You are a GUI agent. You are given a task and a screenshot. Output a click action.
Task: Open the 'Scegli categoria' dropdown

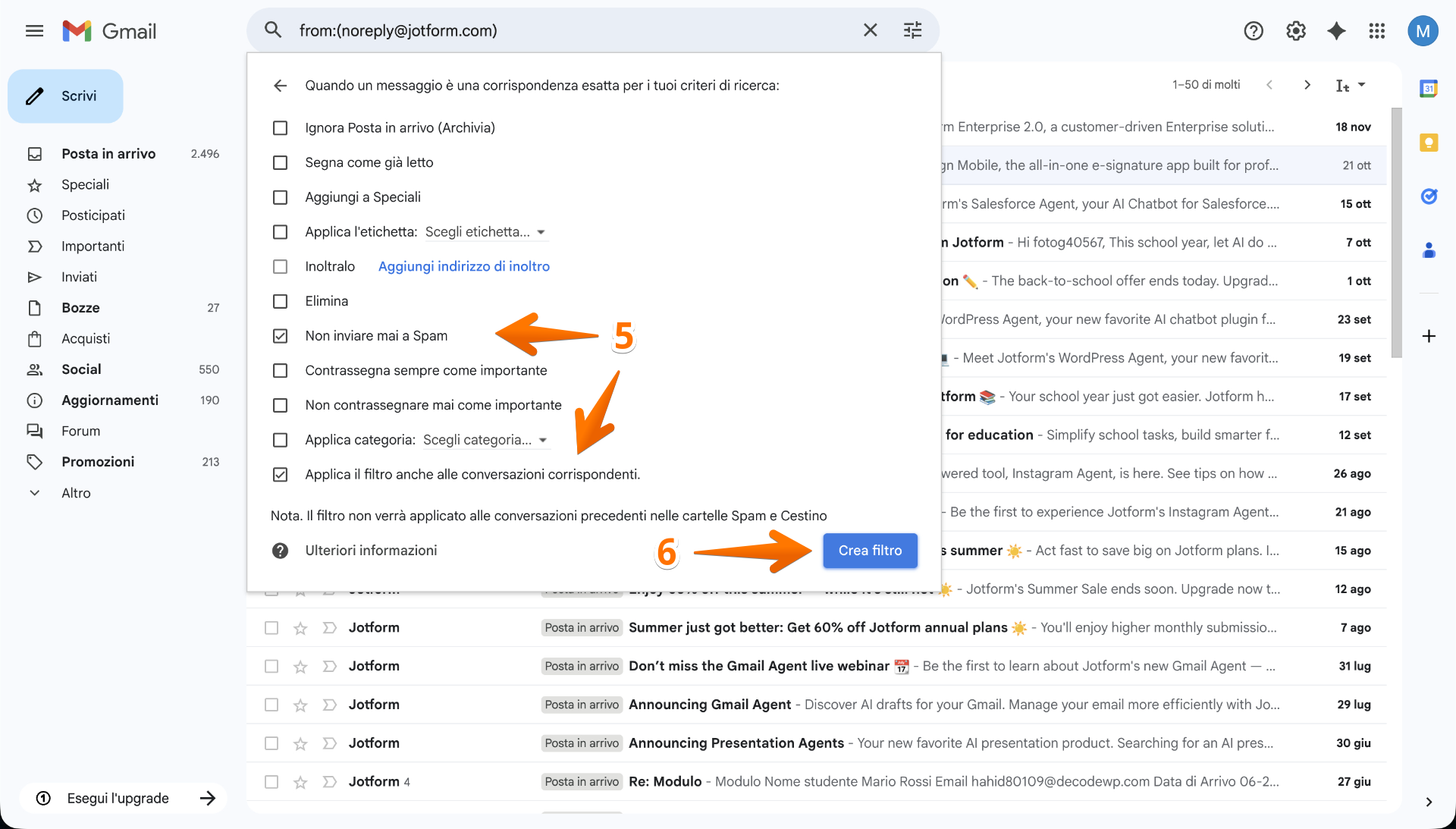(x=485, y=440)
